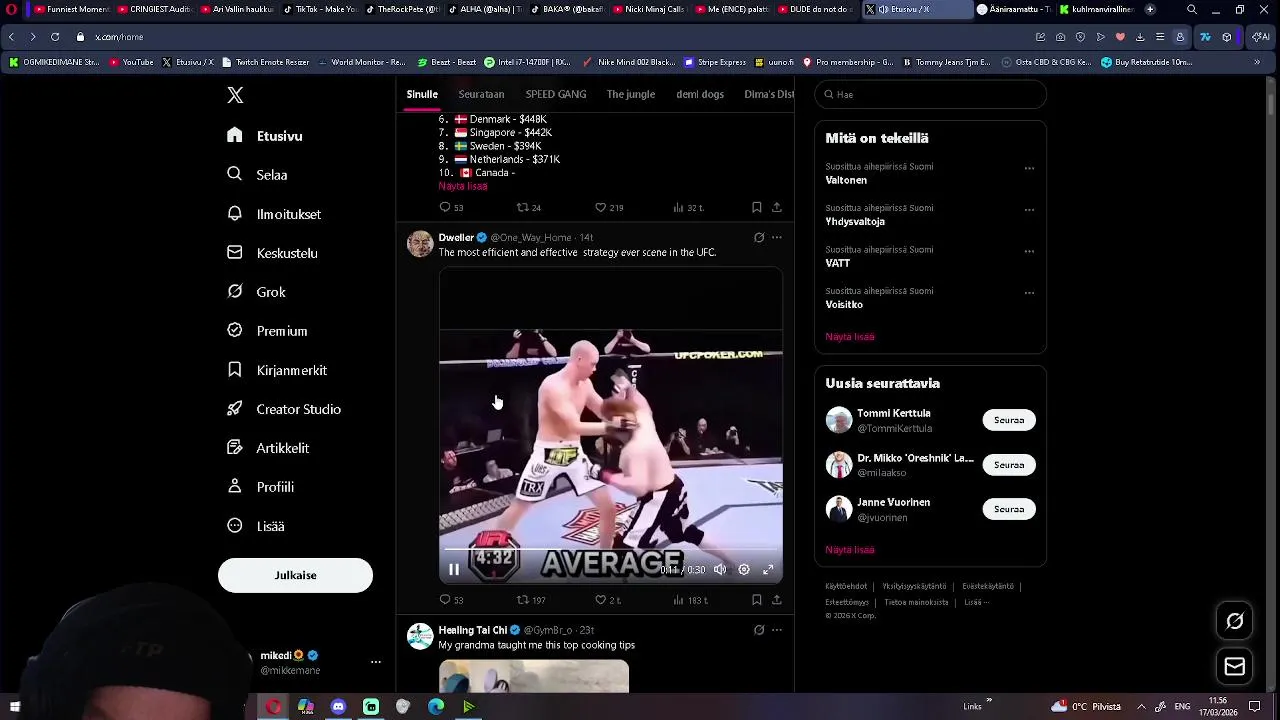Screen dimensions: 1280x720
Task: Switch to the Seurataan tab
Action: click(x=481, y=94)
